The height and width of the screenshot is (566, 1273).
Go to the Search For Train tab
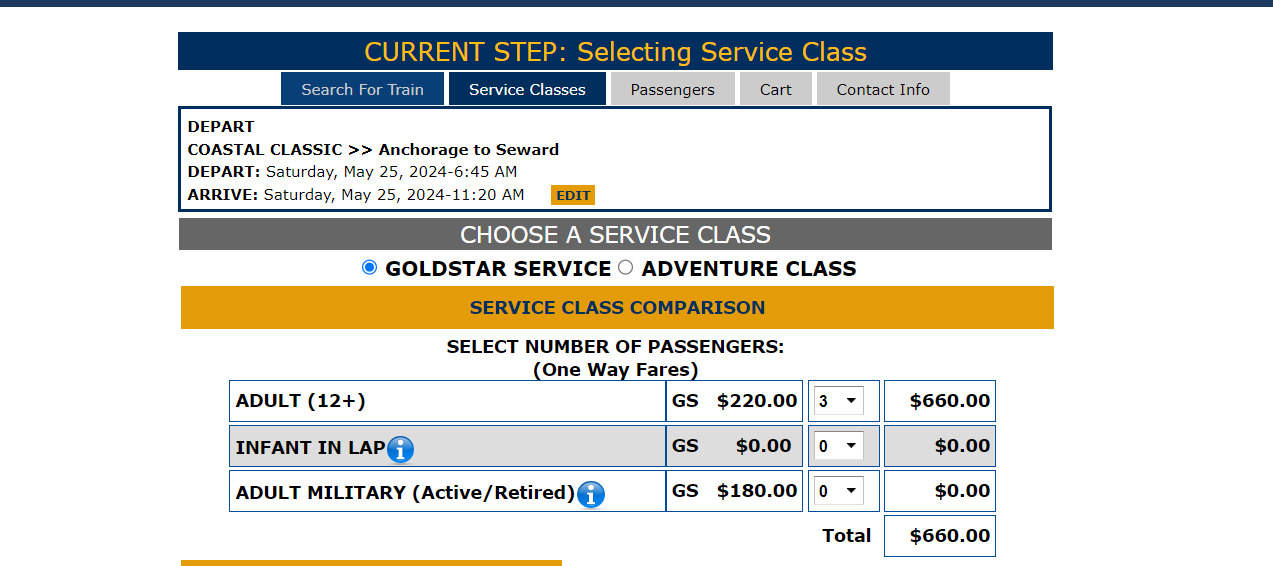(362, 89)
